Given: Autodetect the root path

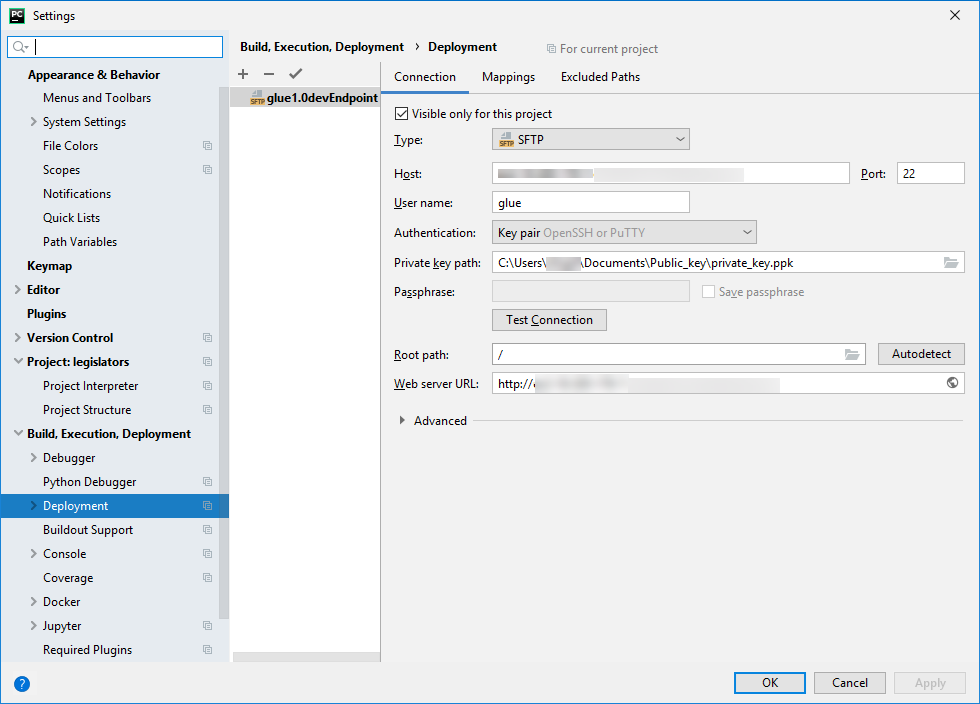Looking at the screenshot, I should pyautogui.click(x=920, y=354).
